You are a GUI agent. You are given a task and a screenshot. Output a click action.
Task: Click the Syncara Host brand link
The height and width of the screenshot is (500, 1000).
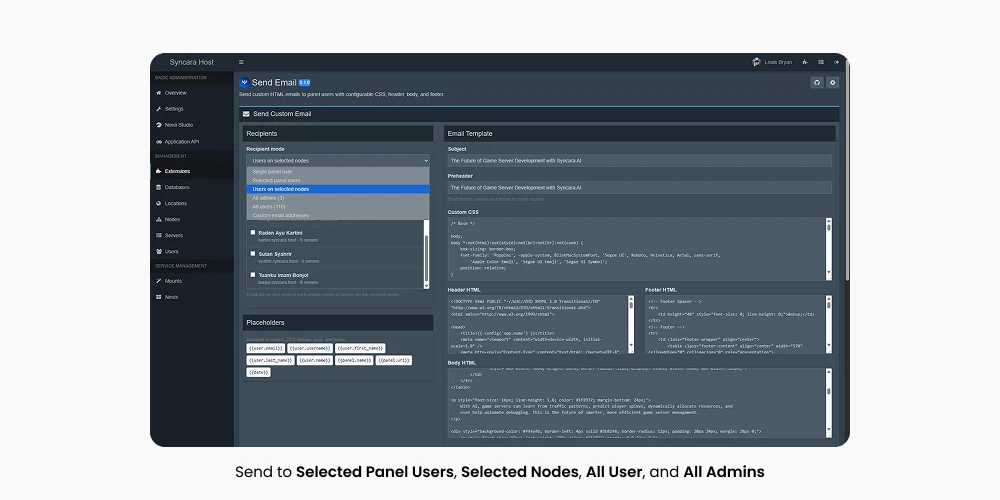coord(191,62)
